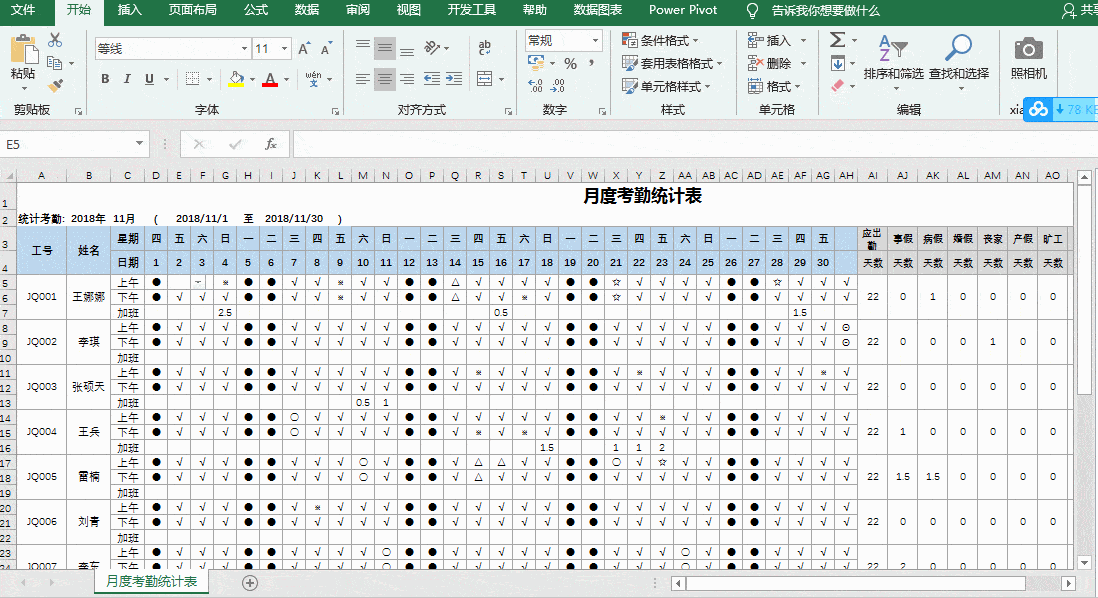Decrease font size with small A
1098x598 pixels.
pos(326,48)
